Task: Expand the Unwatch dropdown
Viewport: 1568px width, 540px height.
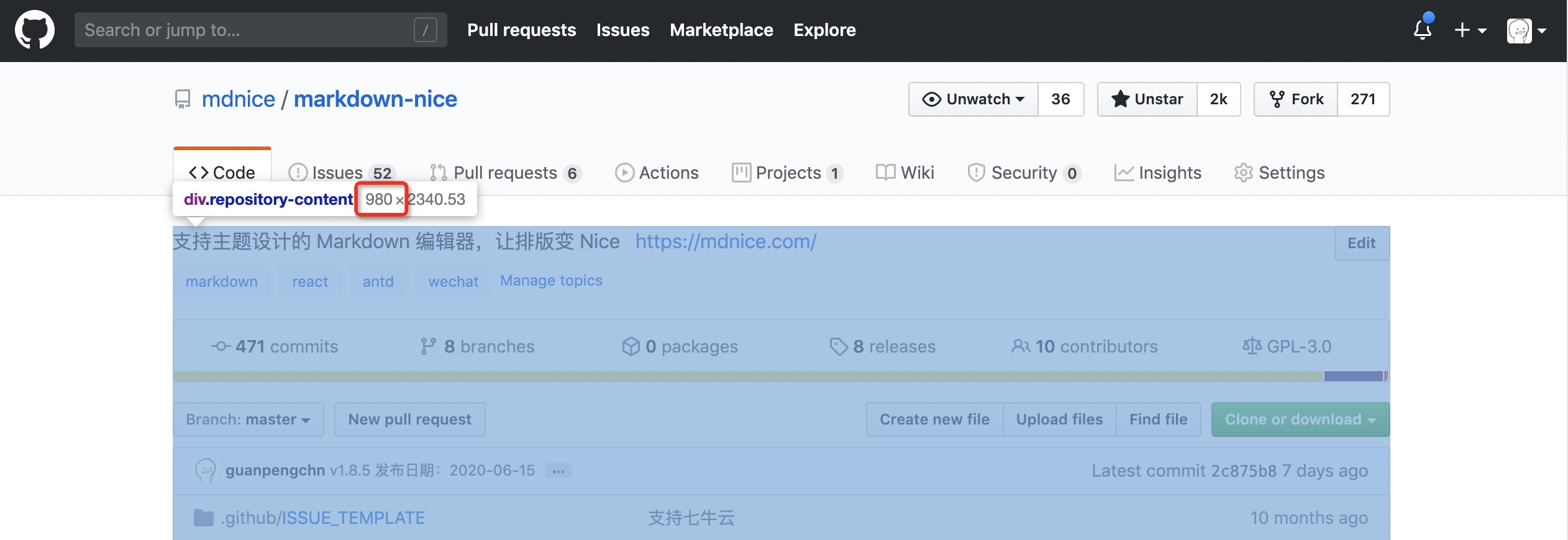Action: point(973,99)
